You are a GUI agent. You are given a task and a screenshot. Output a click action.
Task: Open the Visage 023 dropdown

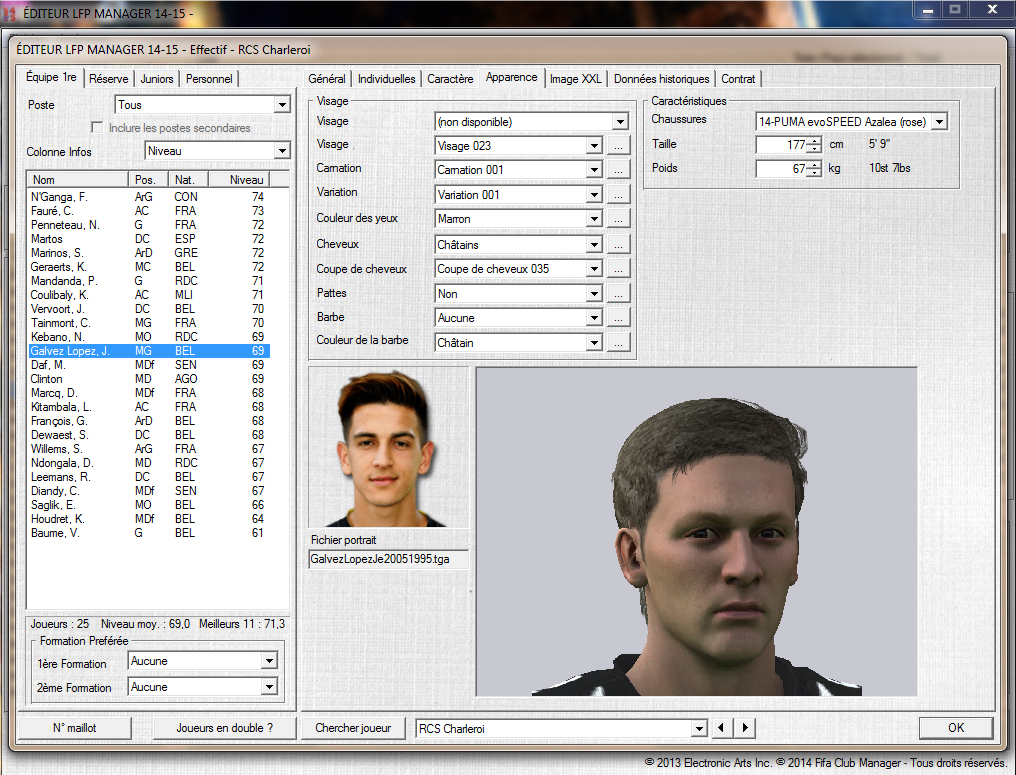click(x=594, y=146)
